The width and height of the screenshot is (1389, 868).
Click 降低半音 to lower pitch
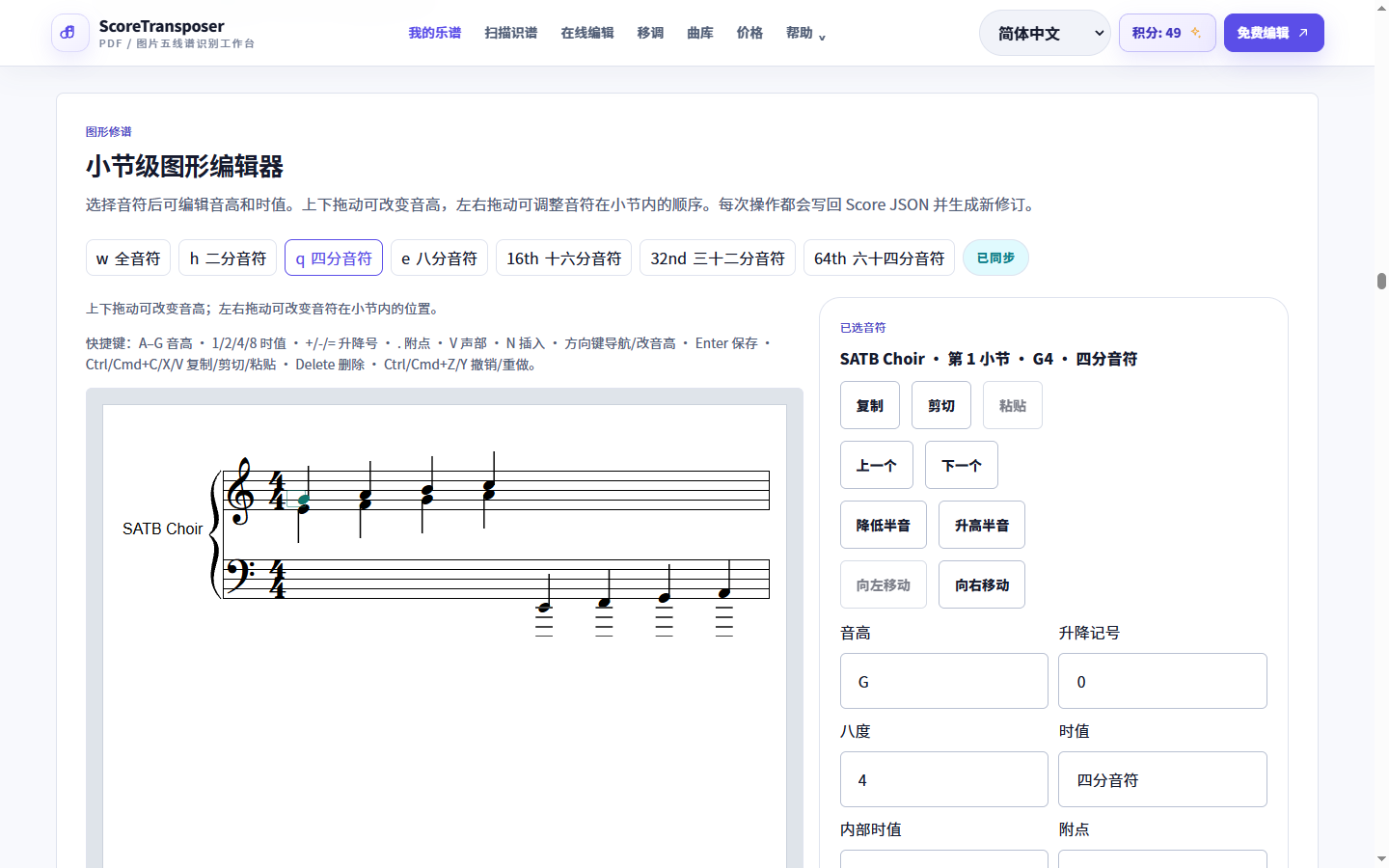(x=884, y=525)
